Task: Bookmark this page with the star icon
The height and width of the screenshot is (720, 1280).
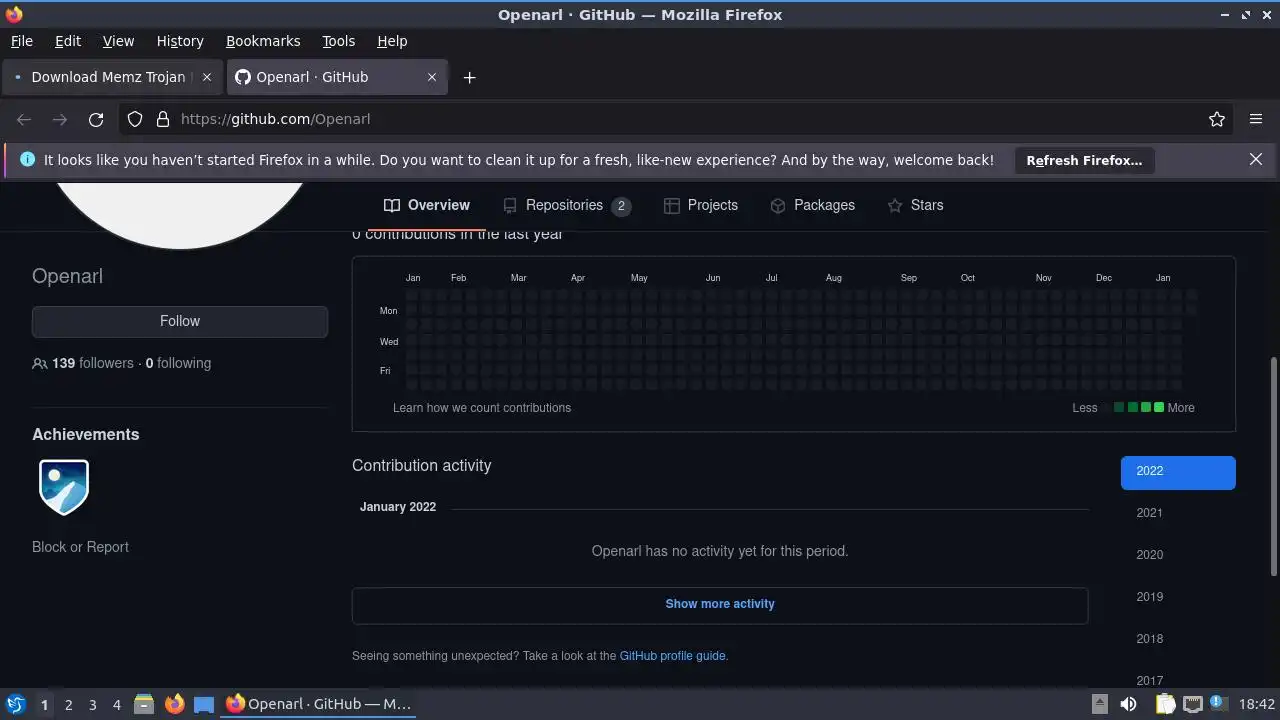Action: (x=1217, y=119)
